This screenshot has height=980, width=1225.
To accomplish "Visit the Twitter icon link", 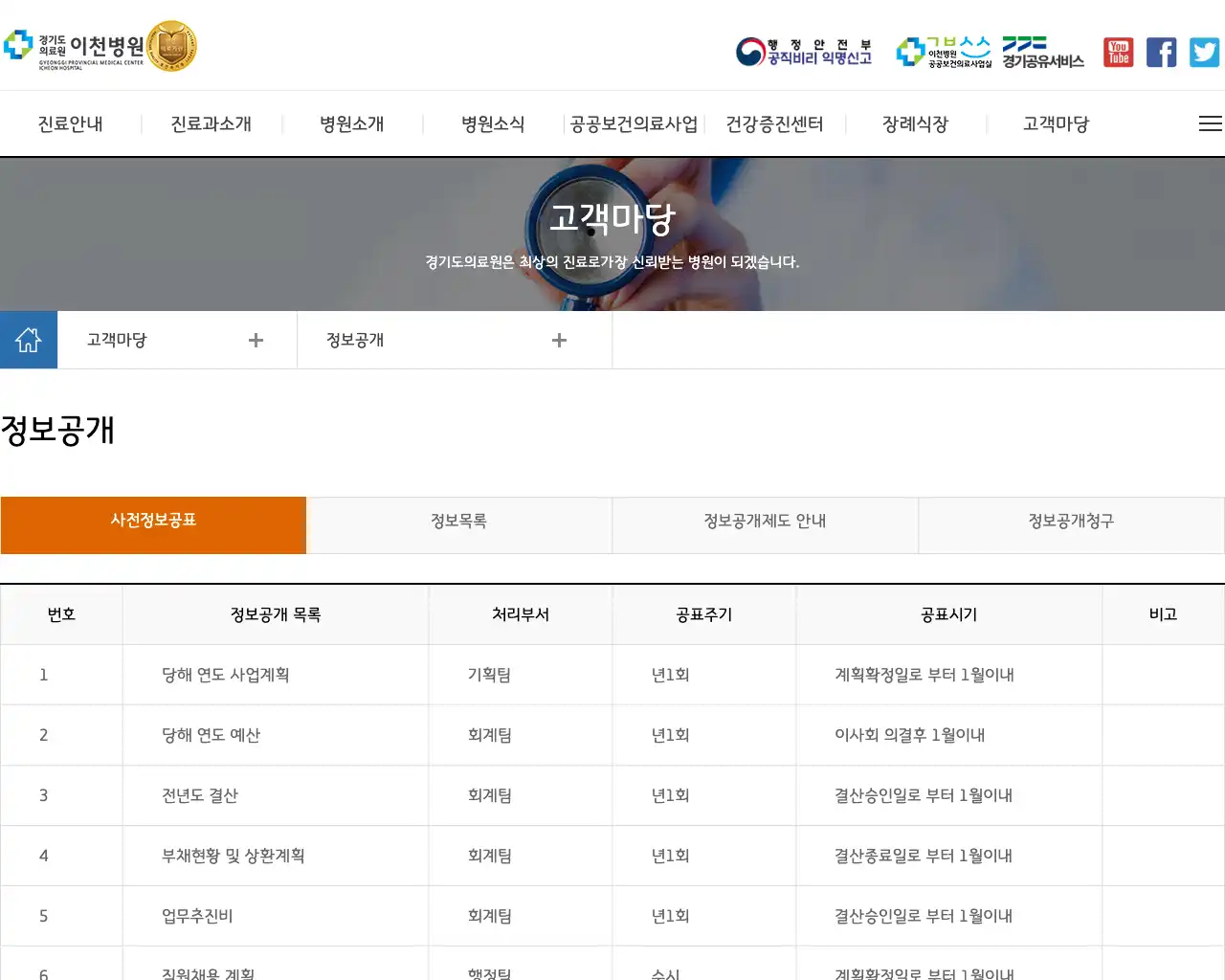I will 1204,52.
